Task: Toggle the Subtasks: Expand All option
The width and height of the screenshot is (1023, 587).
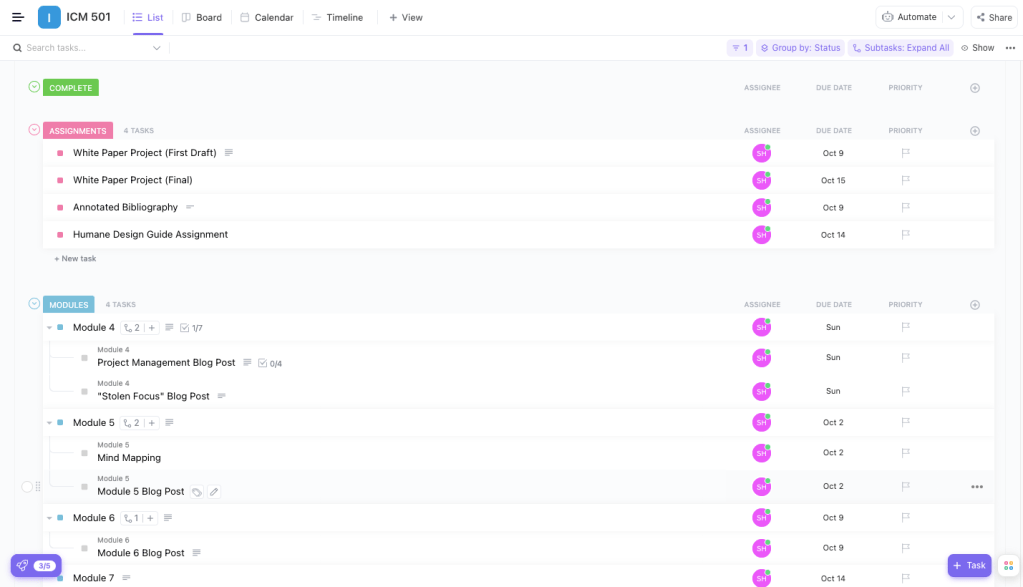Action: coord(900,48)
